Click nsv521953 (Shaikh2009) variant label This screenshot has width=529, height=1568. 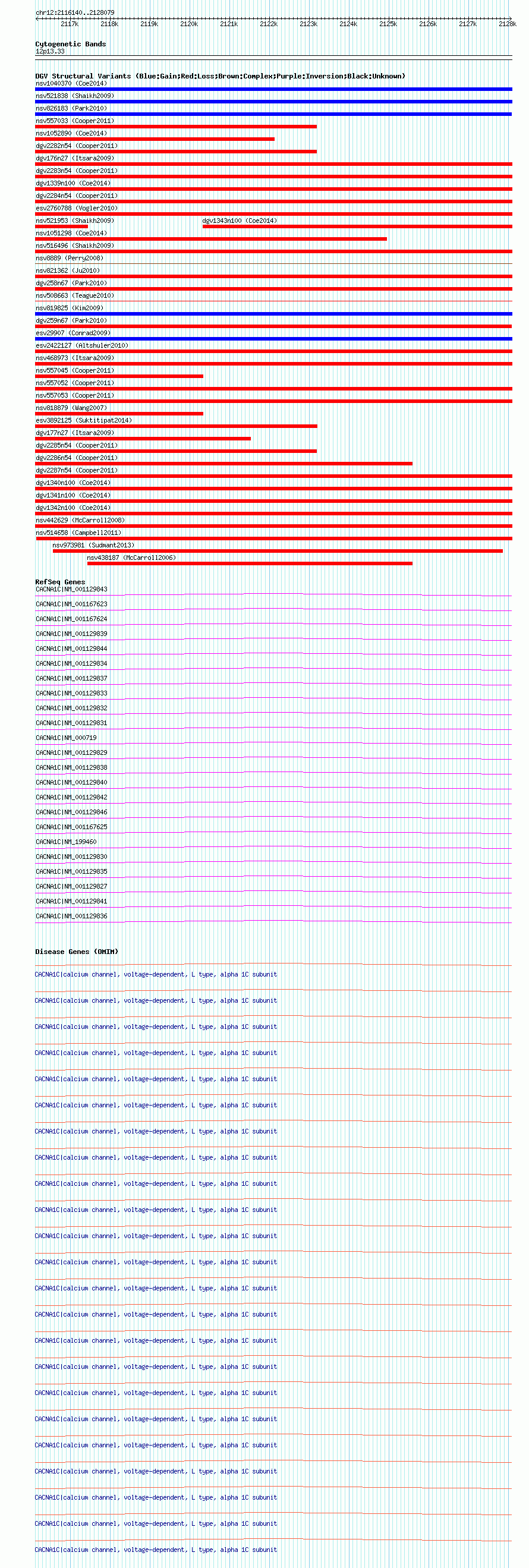pos(75,221)
